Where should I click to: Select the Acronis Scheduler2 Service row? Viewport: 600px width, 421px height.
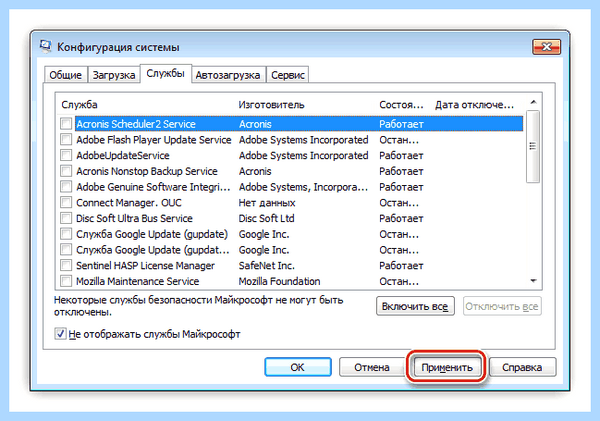click(x=299, y=124)
